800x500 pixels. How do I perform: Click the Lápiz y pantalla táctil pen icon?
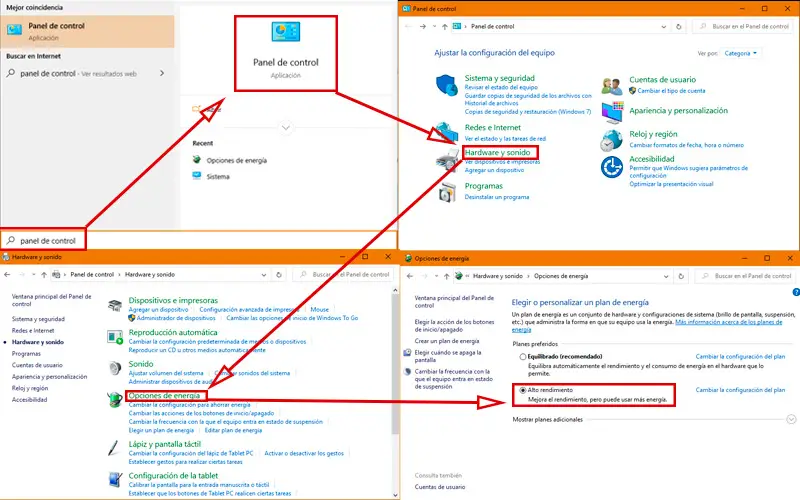pos(114,447)
